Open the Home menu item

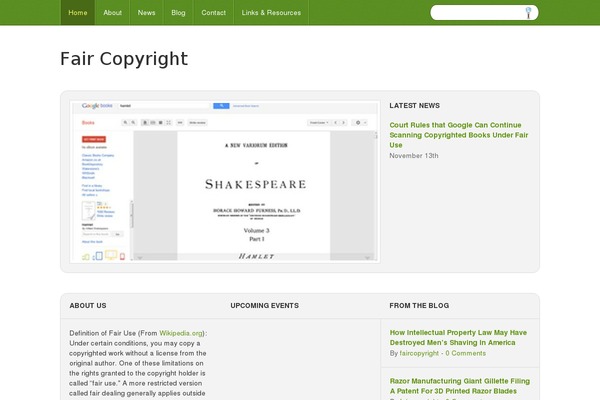(x=78, y=13)
